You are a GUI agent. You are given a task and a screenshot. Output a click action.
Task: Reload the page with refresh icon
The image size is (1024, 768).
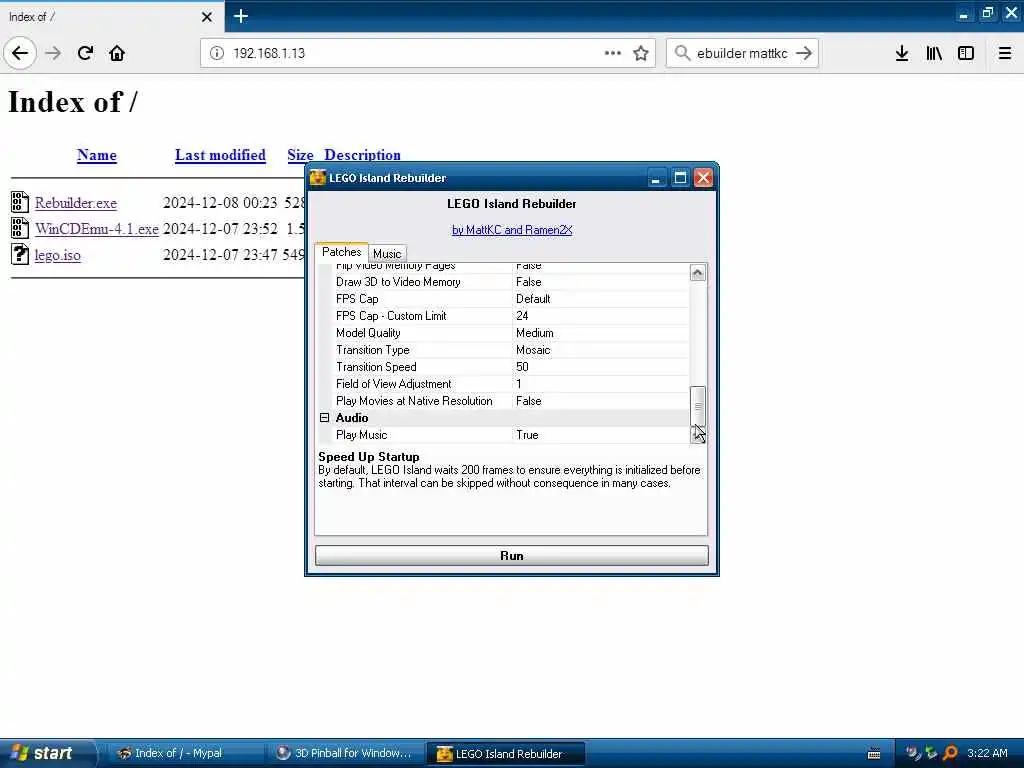(x=85, y=53)
